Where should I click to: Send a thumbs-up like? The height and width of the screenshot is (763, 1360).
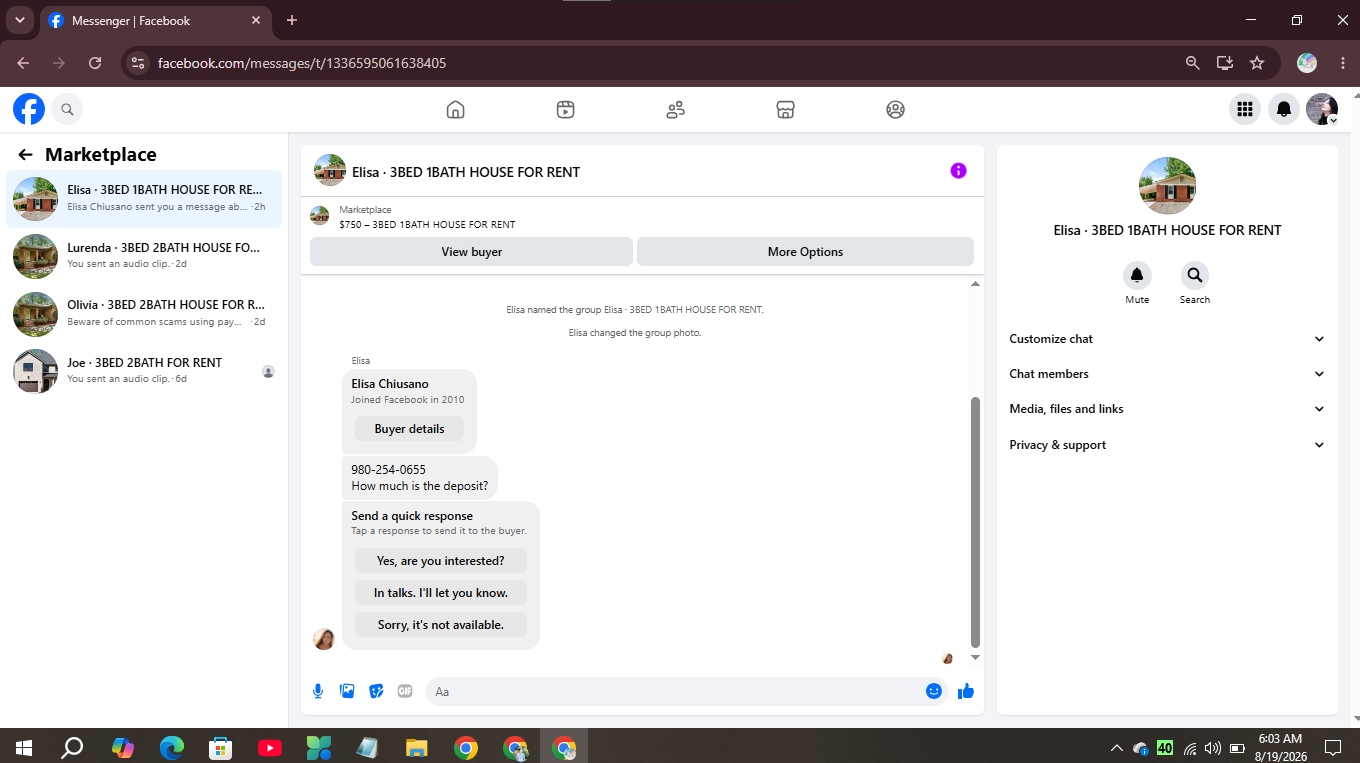[965, 691]
